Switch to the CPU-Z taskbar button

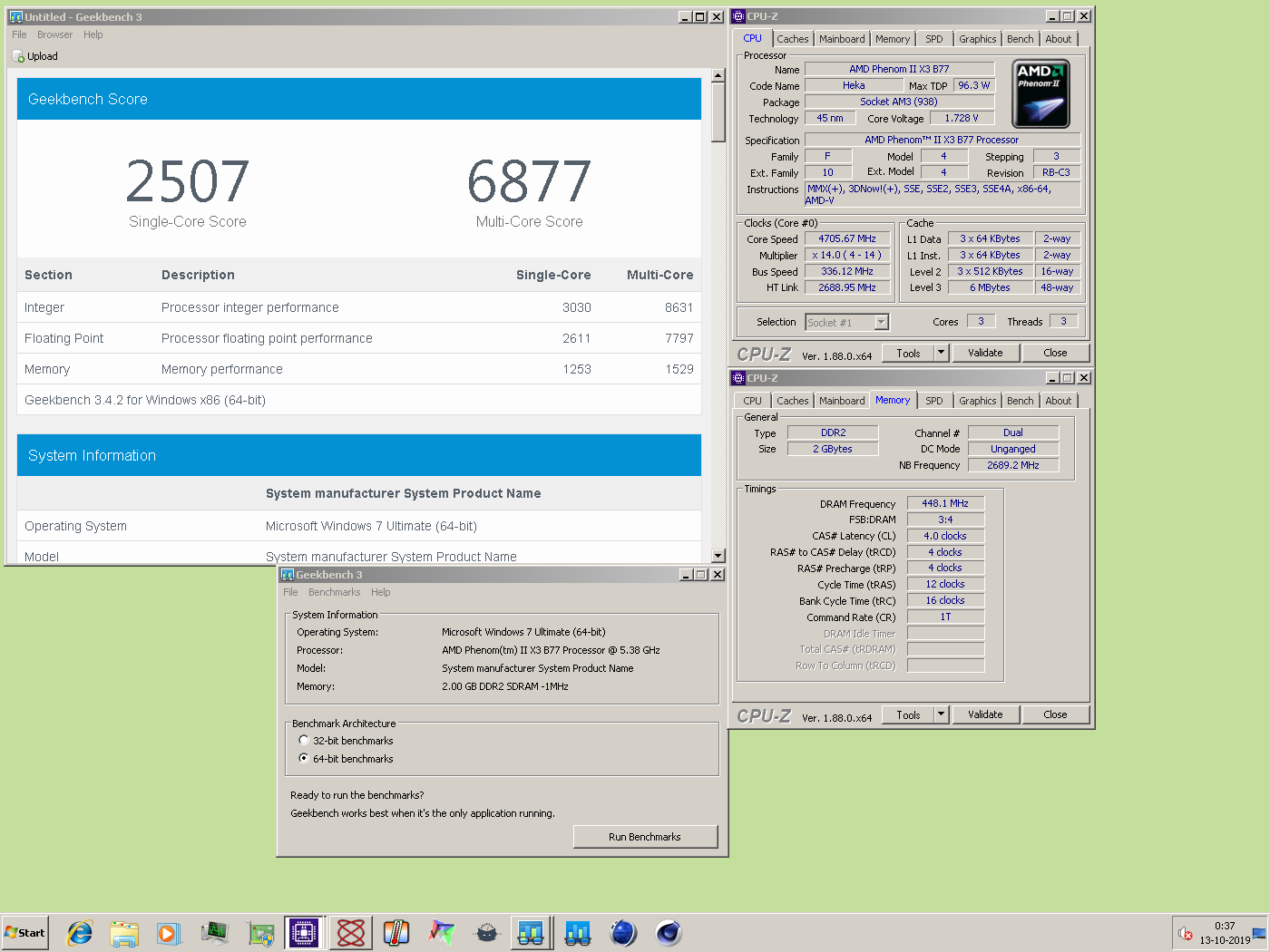304,933
